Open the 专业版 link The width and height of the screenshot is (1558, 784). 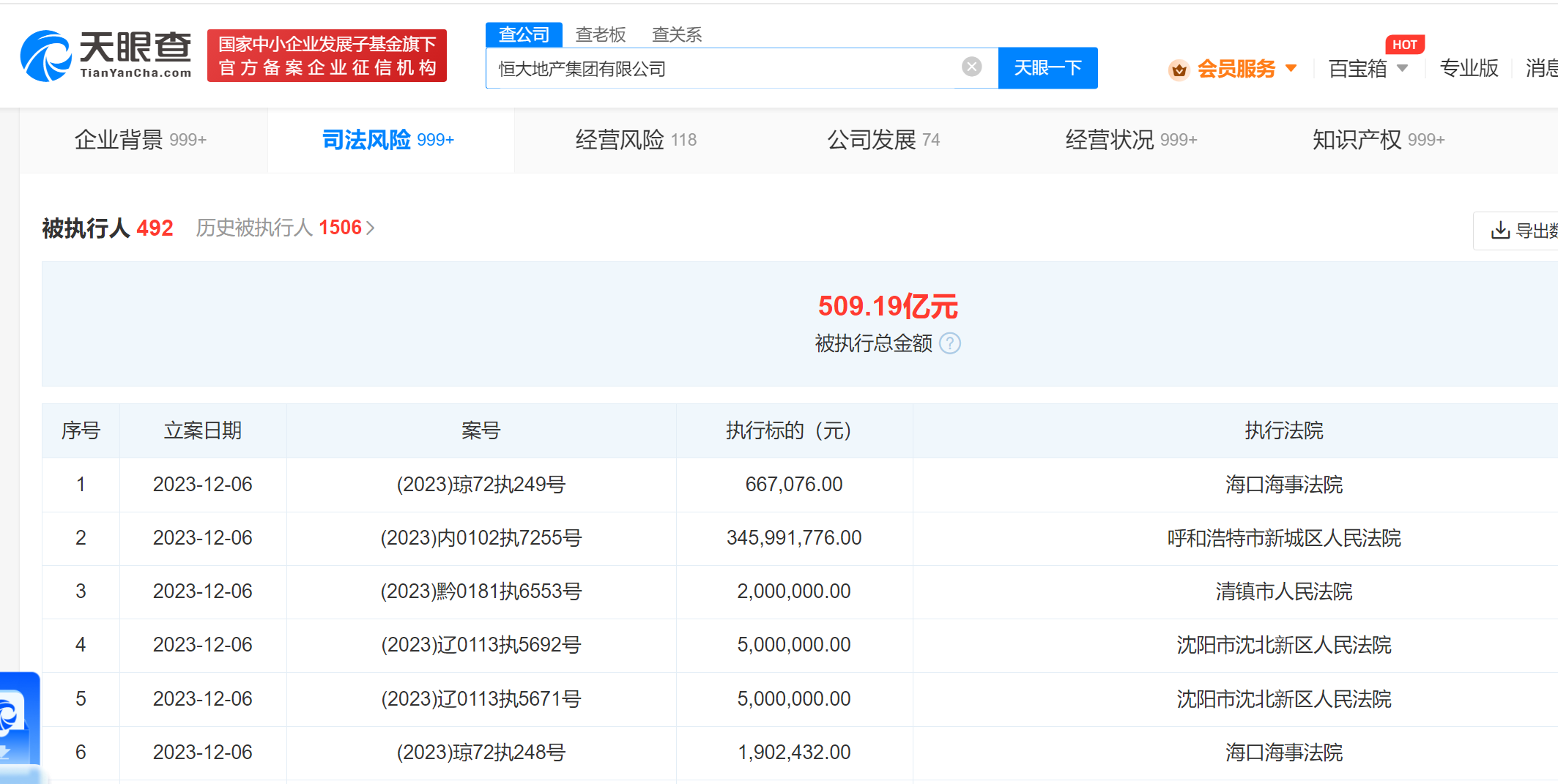[x=1469, y=69]
